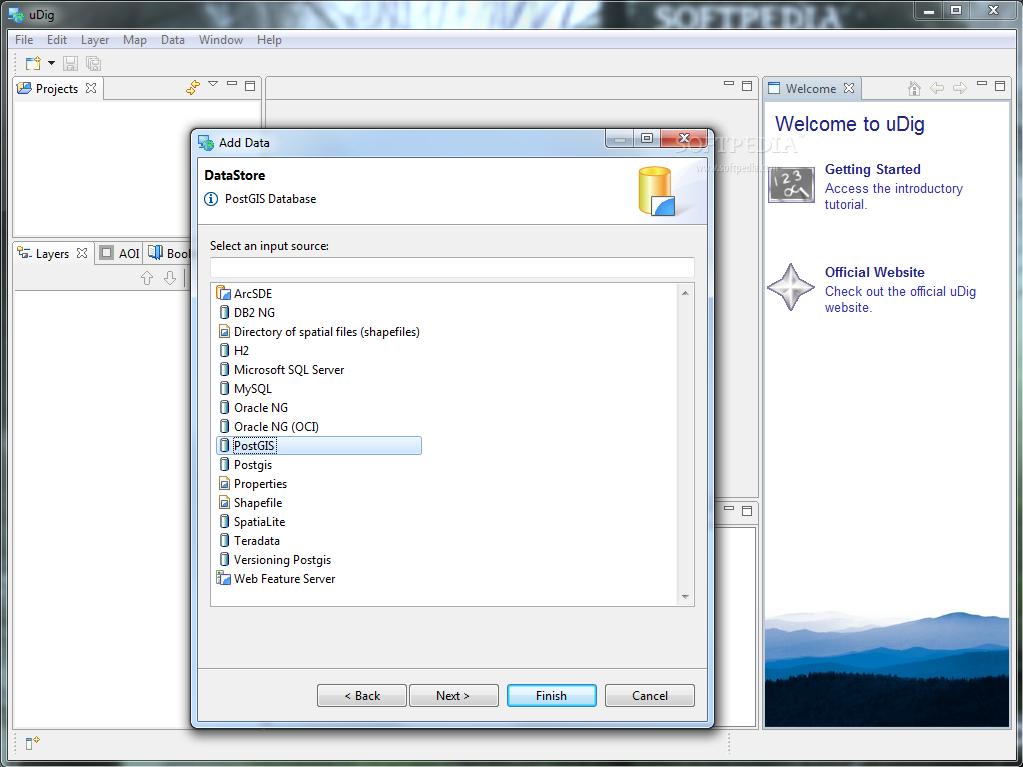Click the Next > button
Viewport: 1023px width, 767px height.
pos(453,695)
